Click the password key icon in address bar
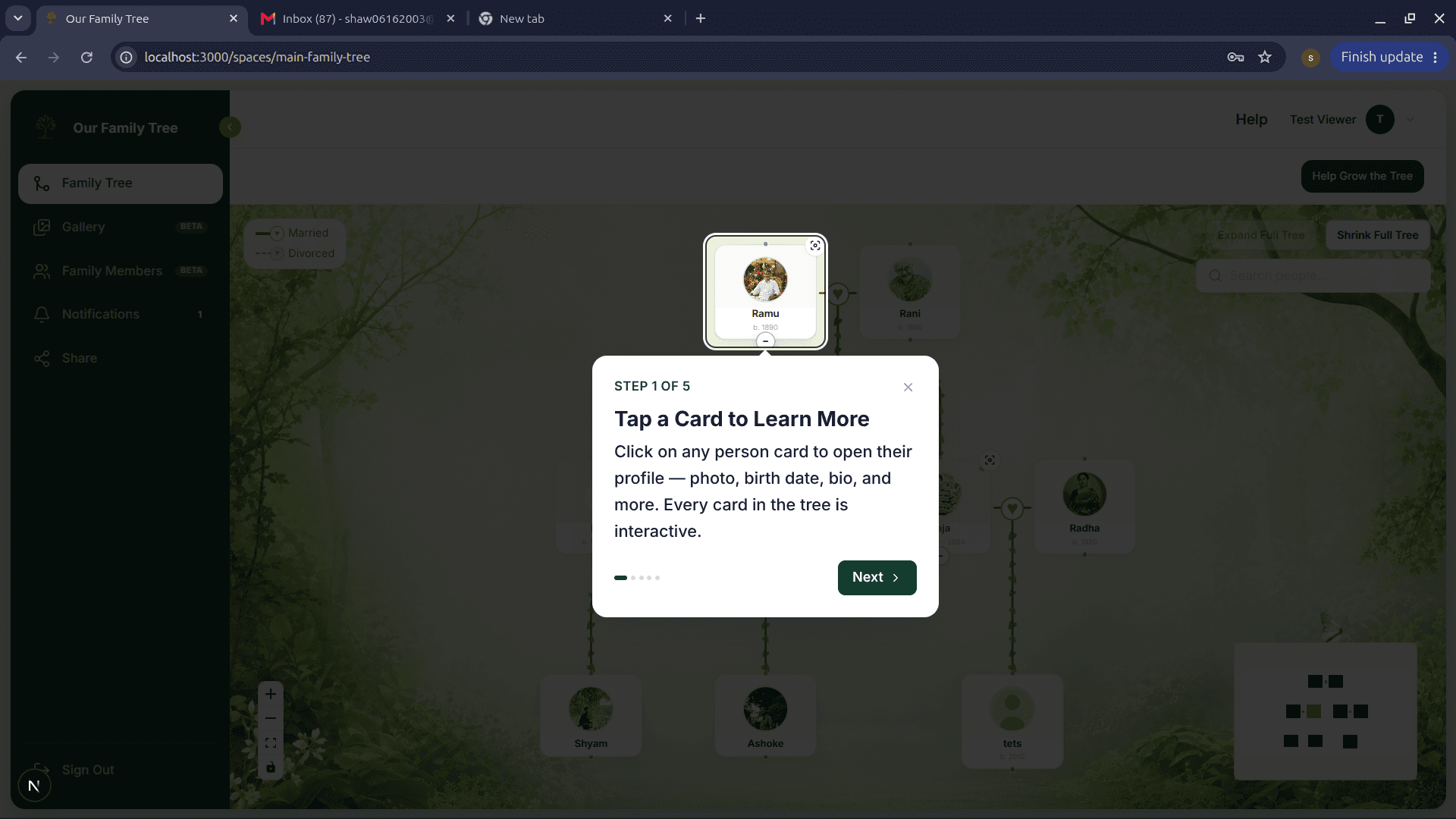The width and height of the screenshot is (1456, 819). pos(1235,57)
